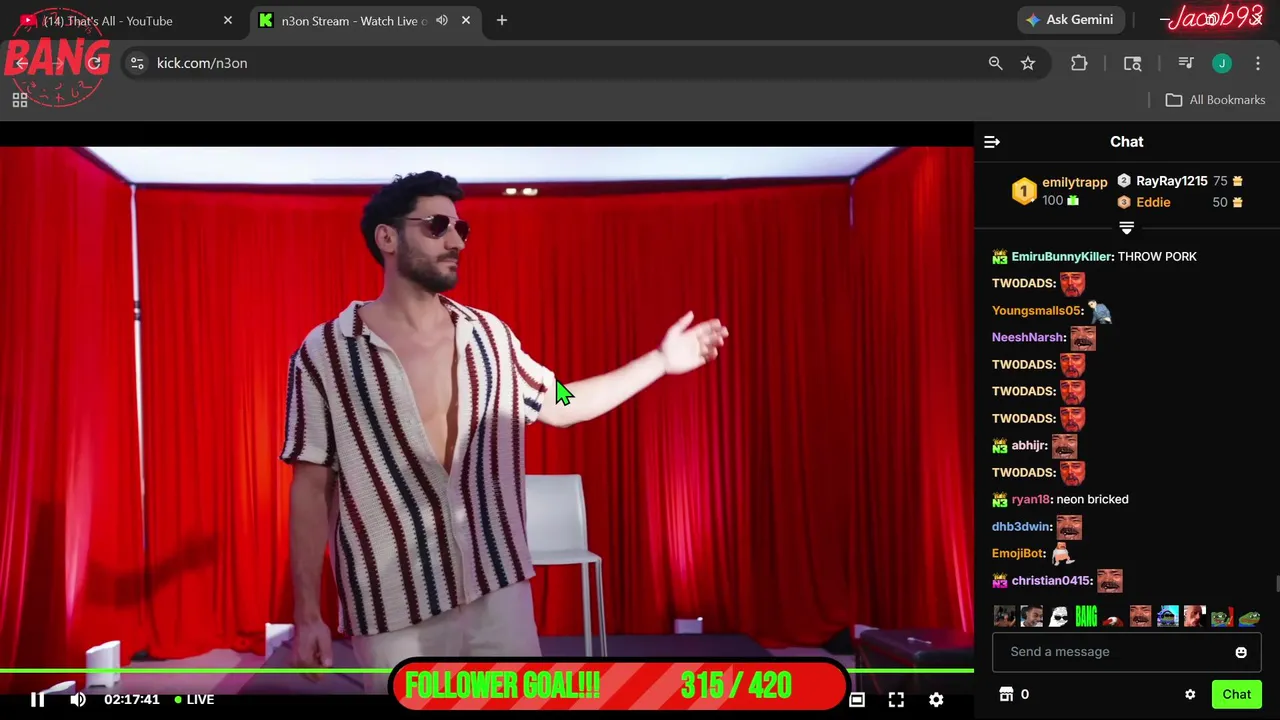Mute the n3on Stream tab audio icon
The image size is (1280, 720).
click(441, 20)
